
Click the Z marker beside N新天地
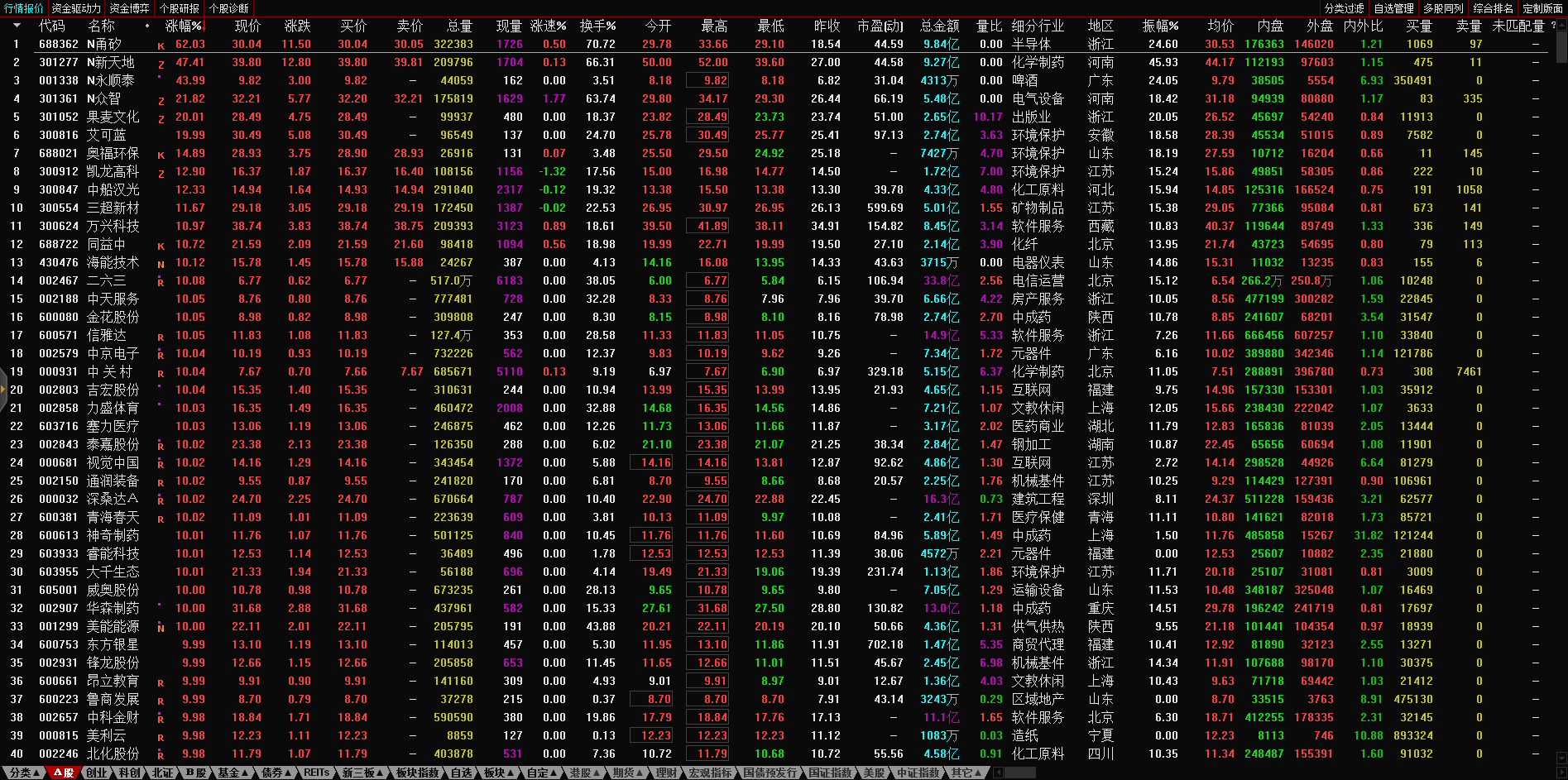[x=161, y=65]
